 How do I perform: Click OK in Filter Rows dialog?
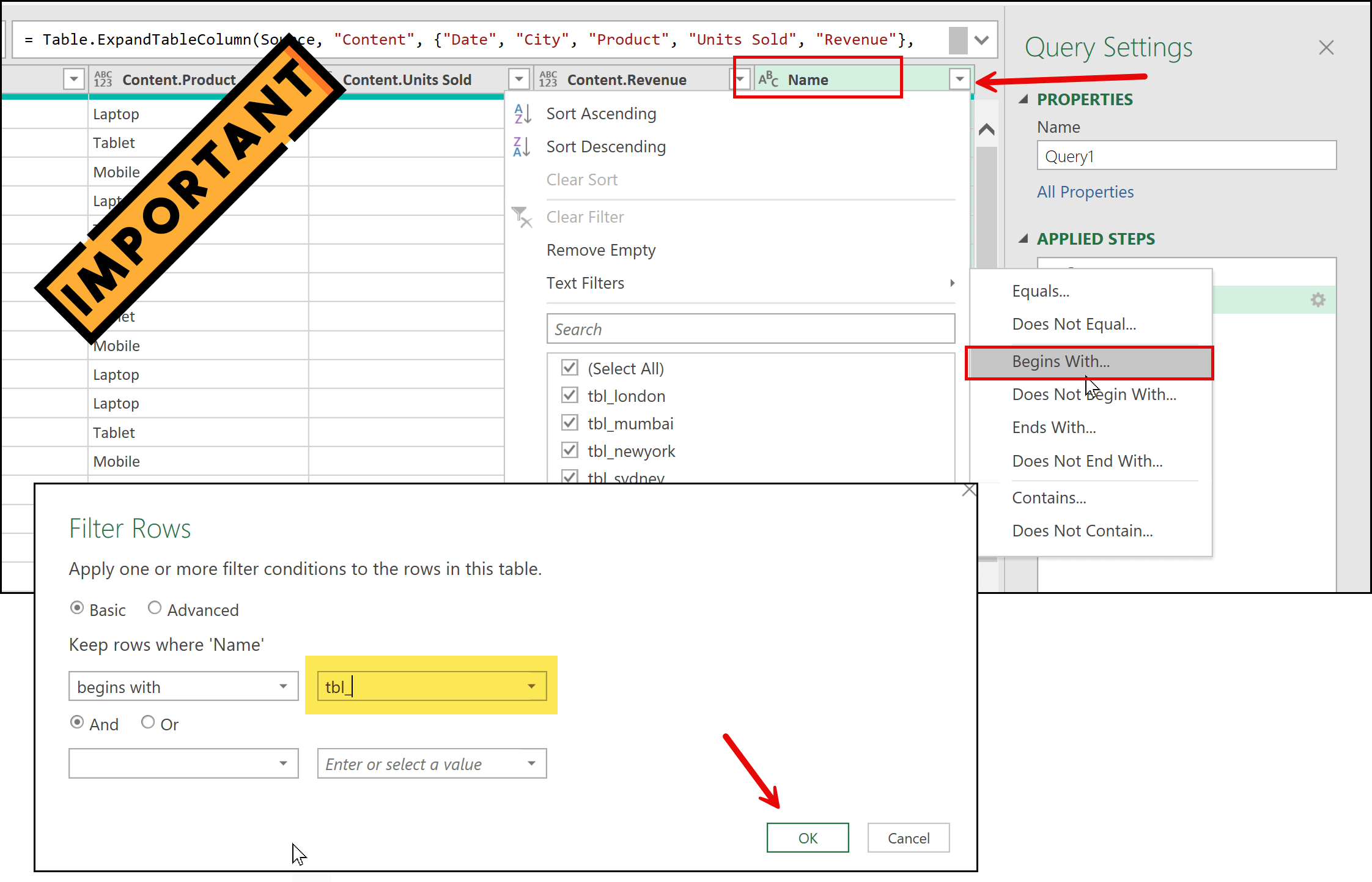pos(807,838)
